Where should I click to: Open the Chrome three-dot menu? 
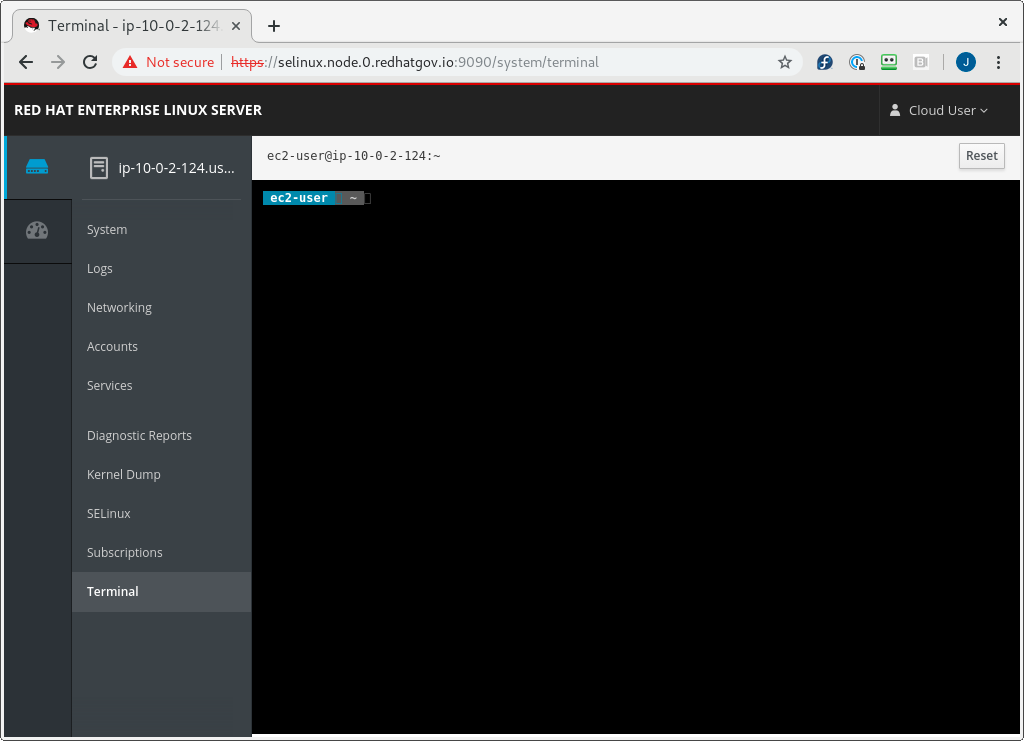click(998, 62)
